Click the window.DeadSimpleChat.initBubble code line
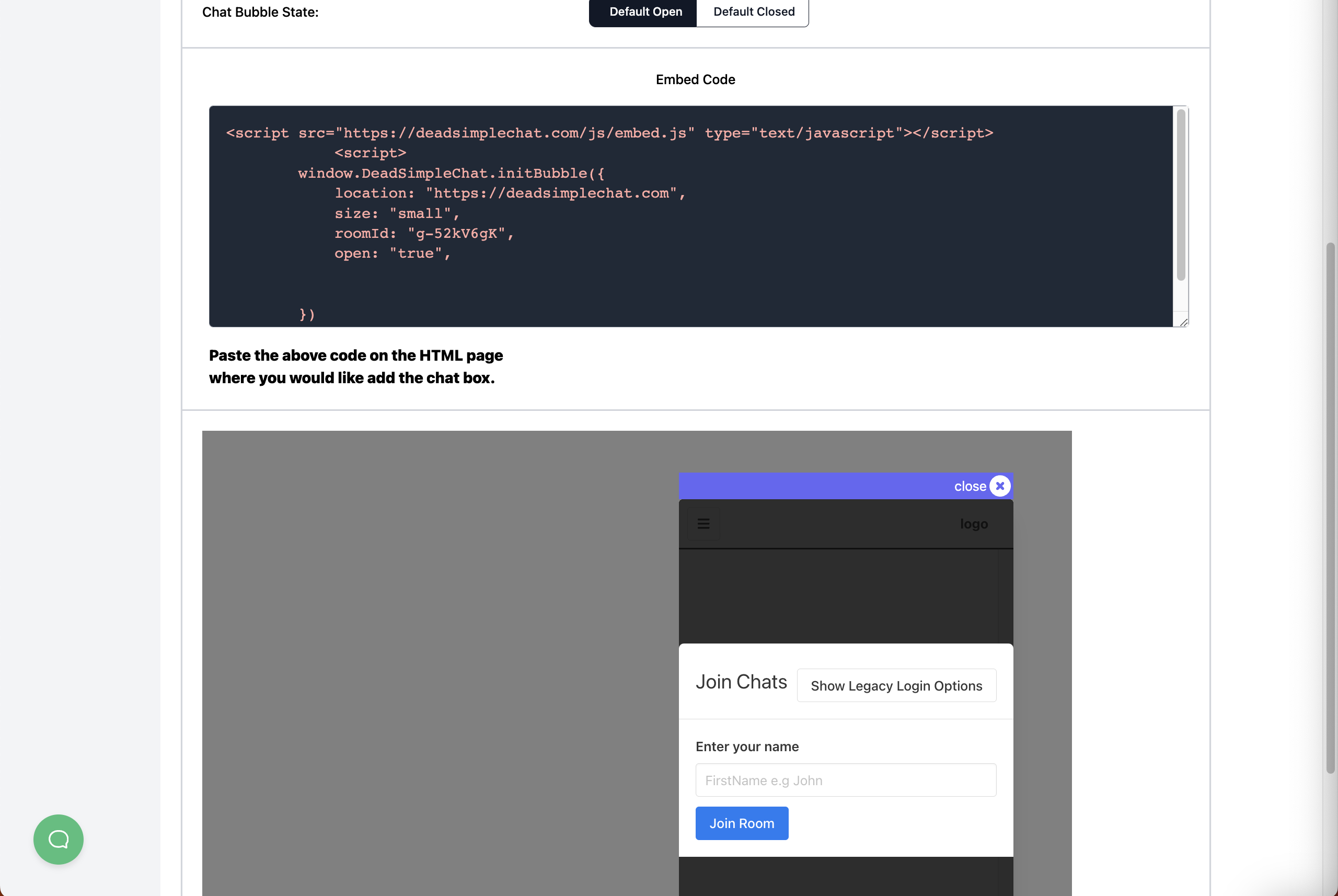This screenshot has height=896, width=1338. [452, 173]
